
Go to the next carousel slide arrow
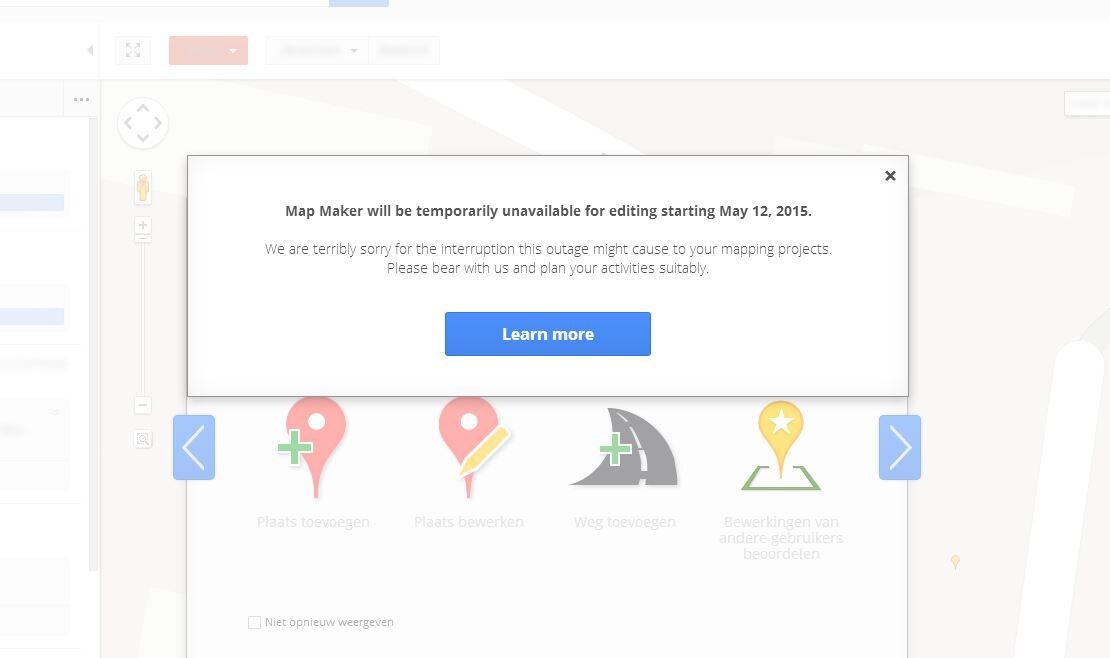click(900, 448)
